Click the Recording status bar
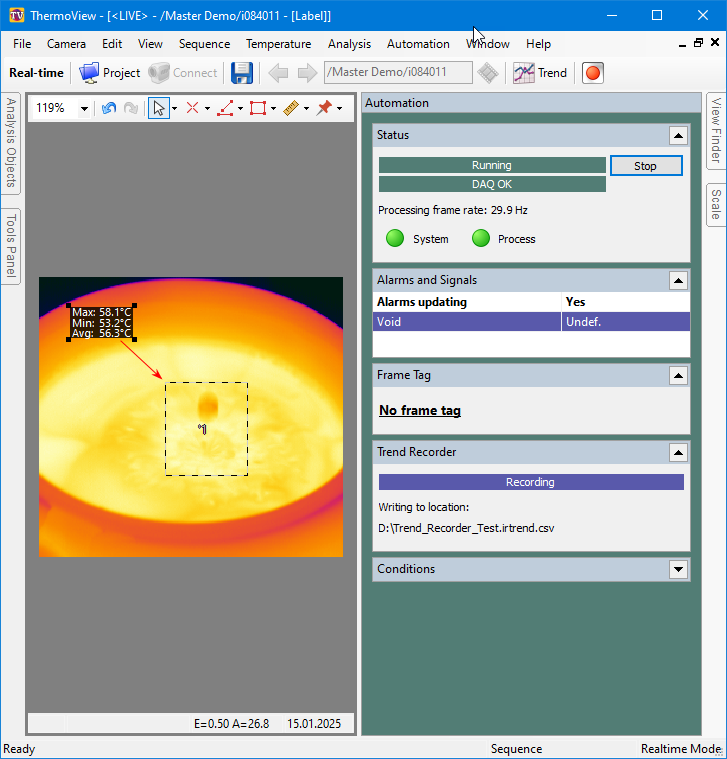The height and width of the screenshot is (759, 727). (x=531, y=482)
